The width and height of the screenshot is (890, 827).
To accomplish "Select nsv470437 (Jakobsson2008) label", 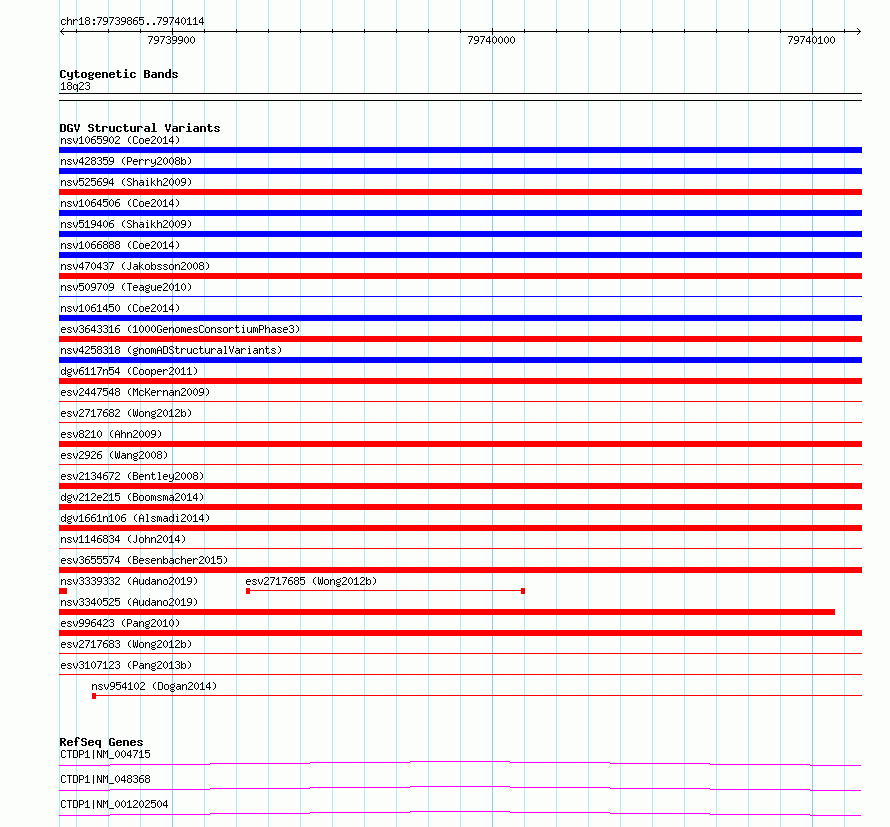I will (x=135, y=266).
